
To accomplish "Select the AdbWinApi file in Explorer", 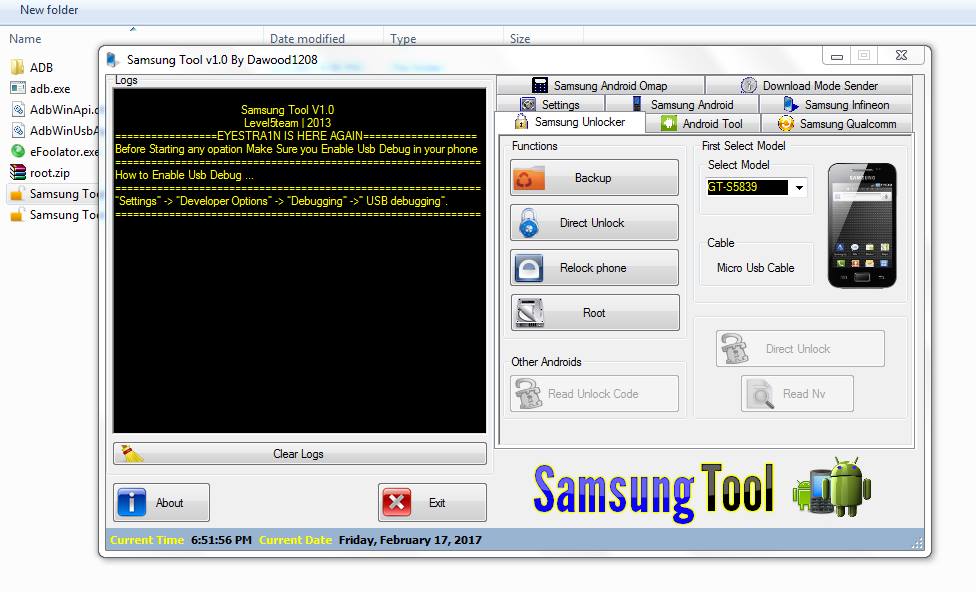I will [x=54, y=110].
